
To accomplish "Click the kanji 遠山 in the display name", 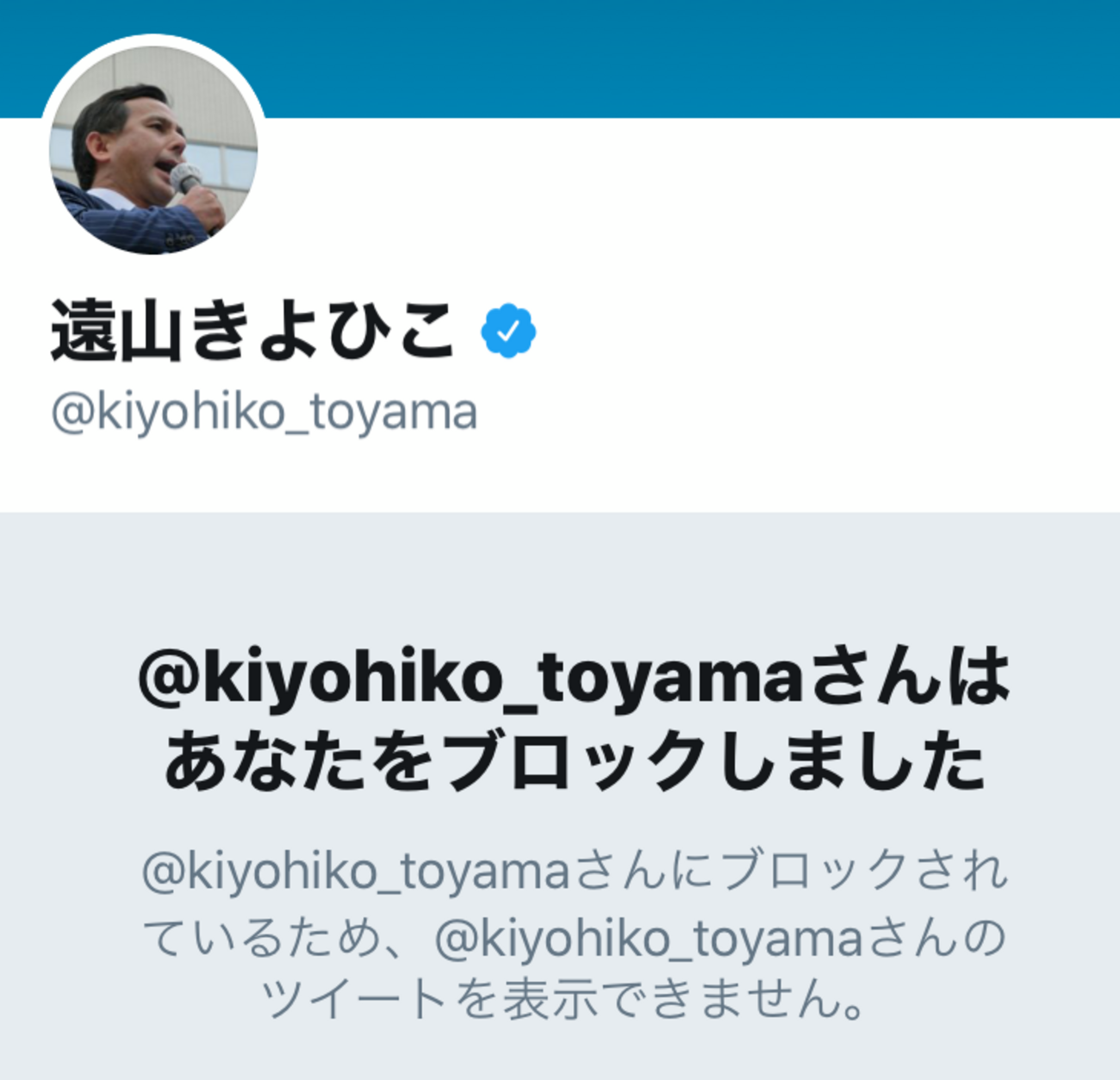I will click(118, 331).
